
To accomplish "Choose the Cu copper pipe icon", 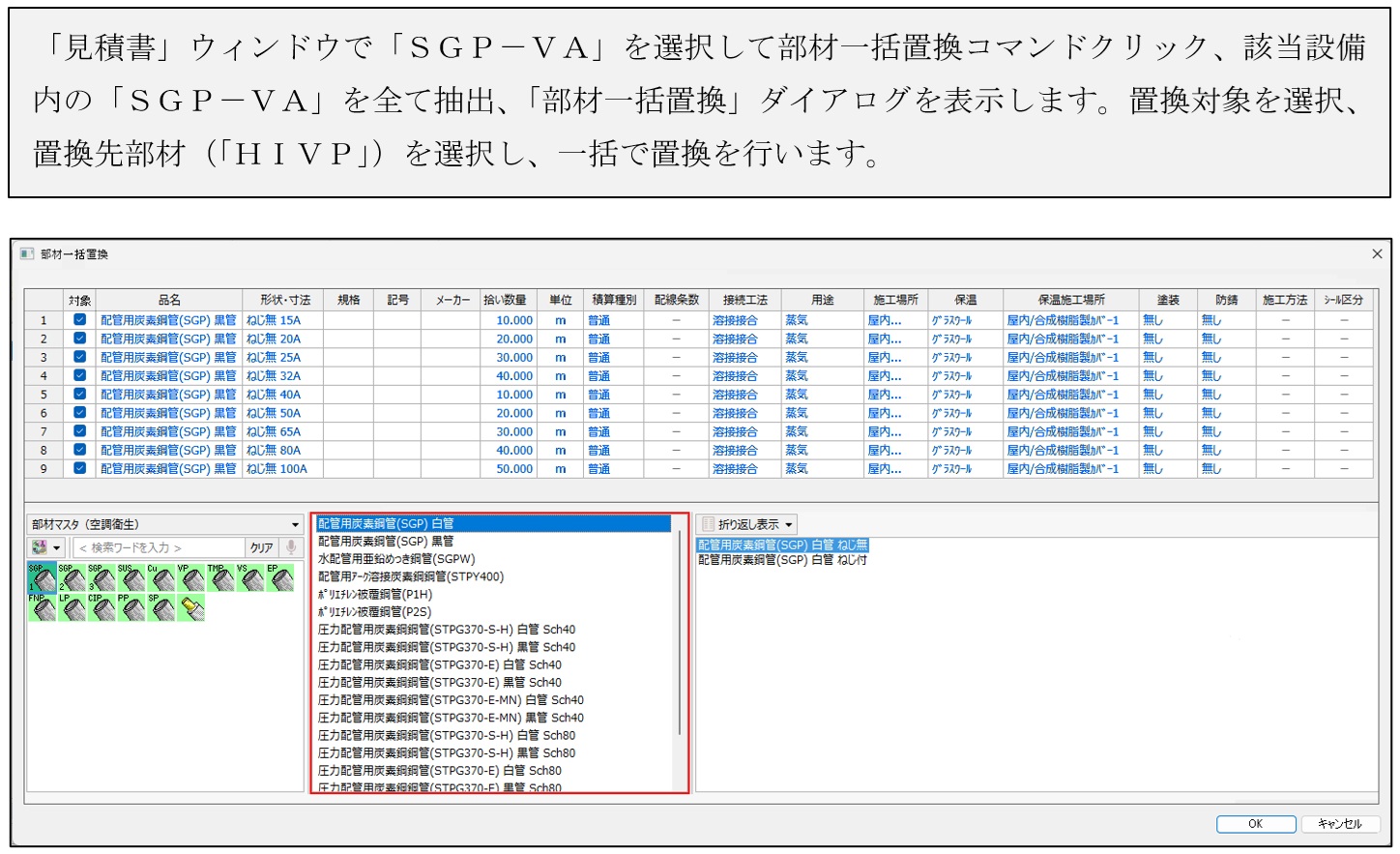I will coord(161,578).
